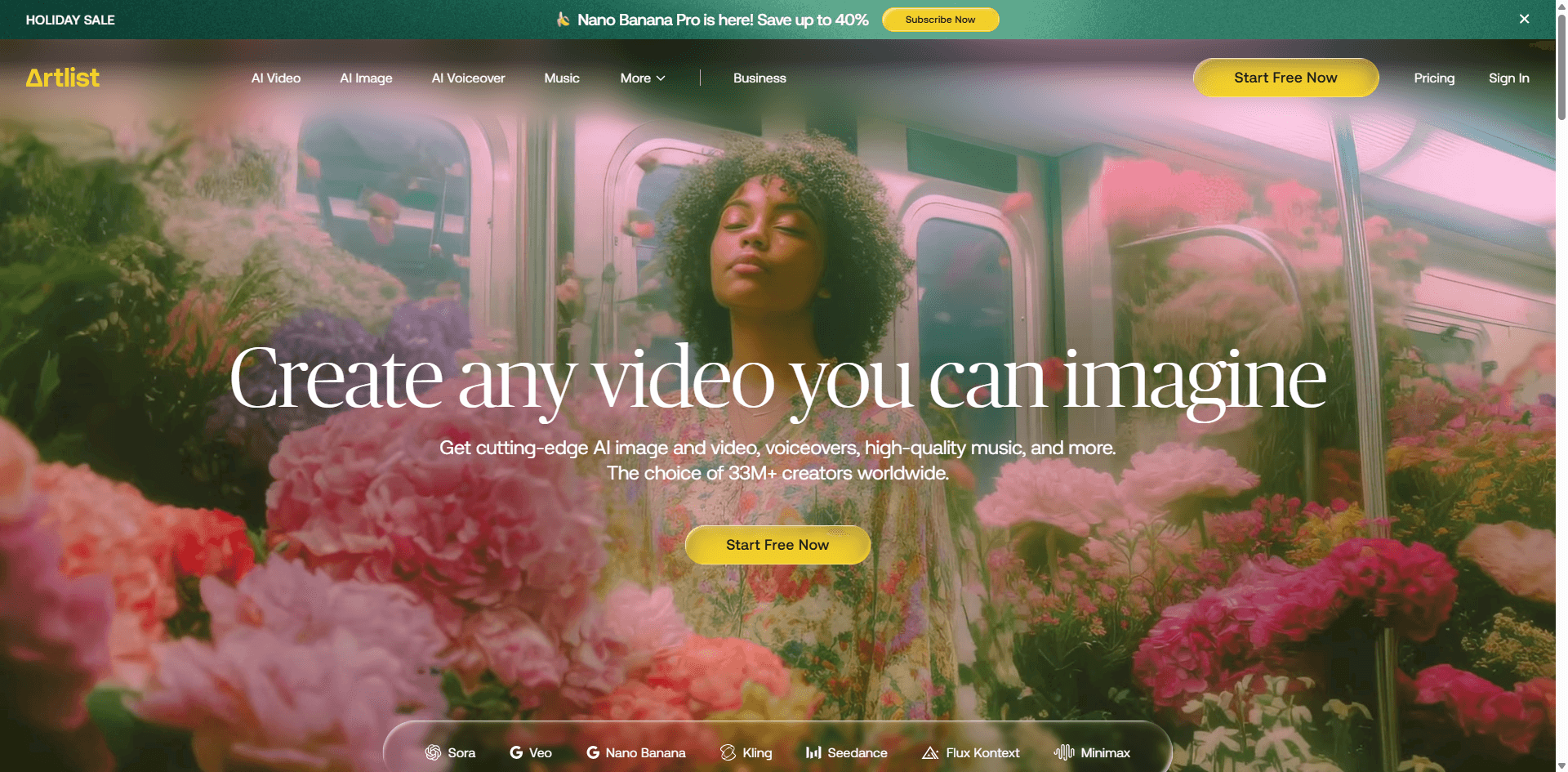Open the AI Image menu item
The height and width of the screenshot is (772, 1568).
366,78
